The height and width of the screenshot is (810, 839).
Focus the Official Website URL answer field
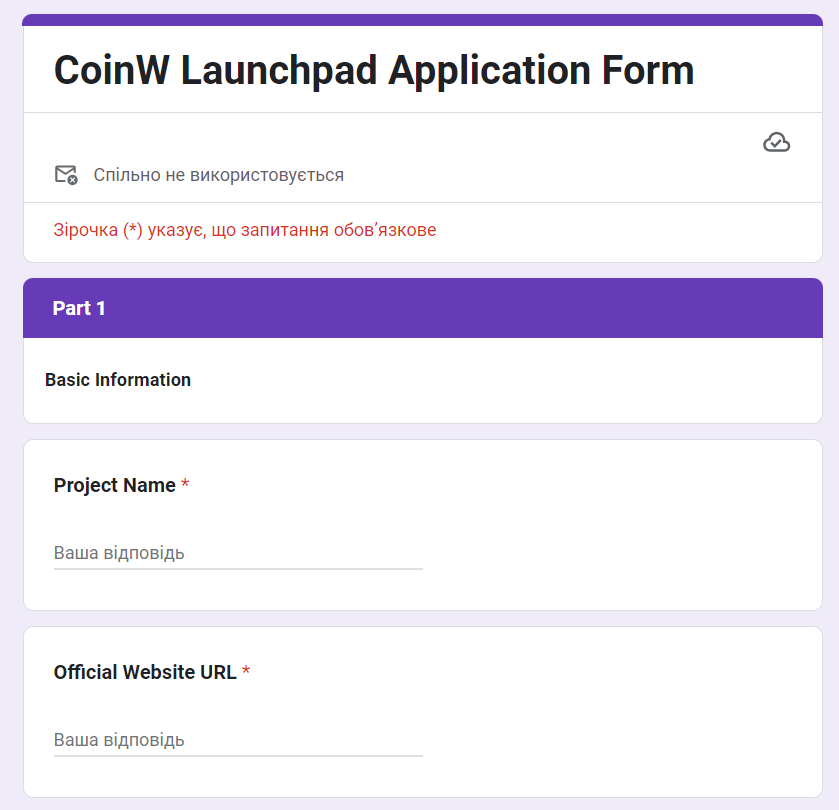point(238,740)
